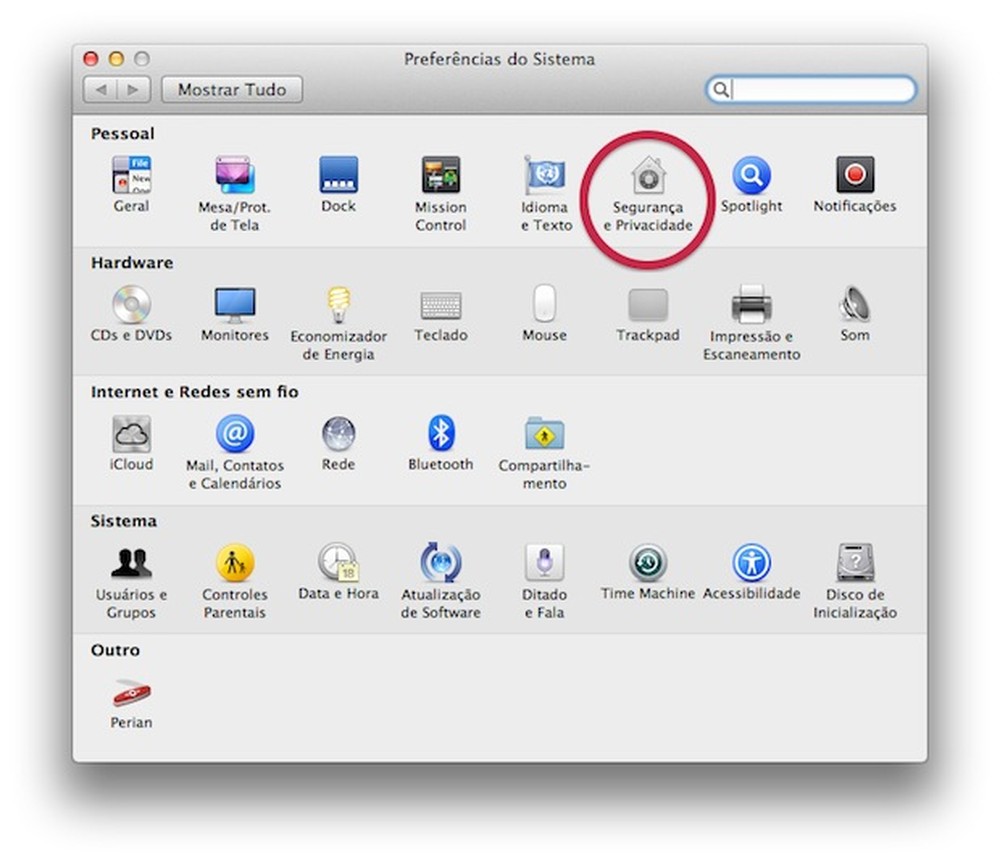Click the back navigation arrow
The height and width of the screenshot is (863, 1000).
point(103,89)
